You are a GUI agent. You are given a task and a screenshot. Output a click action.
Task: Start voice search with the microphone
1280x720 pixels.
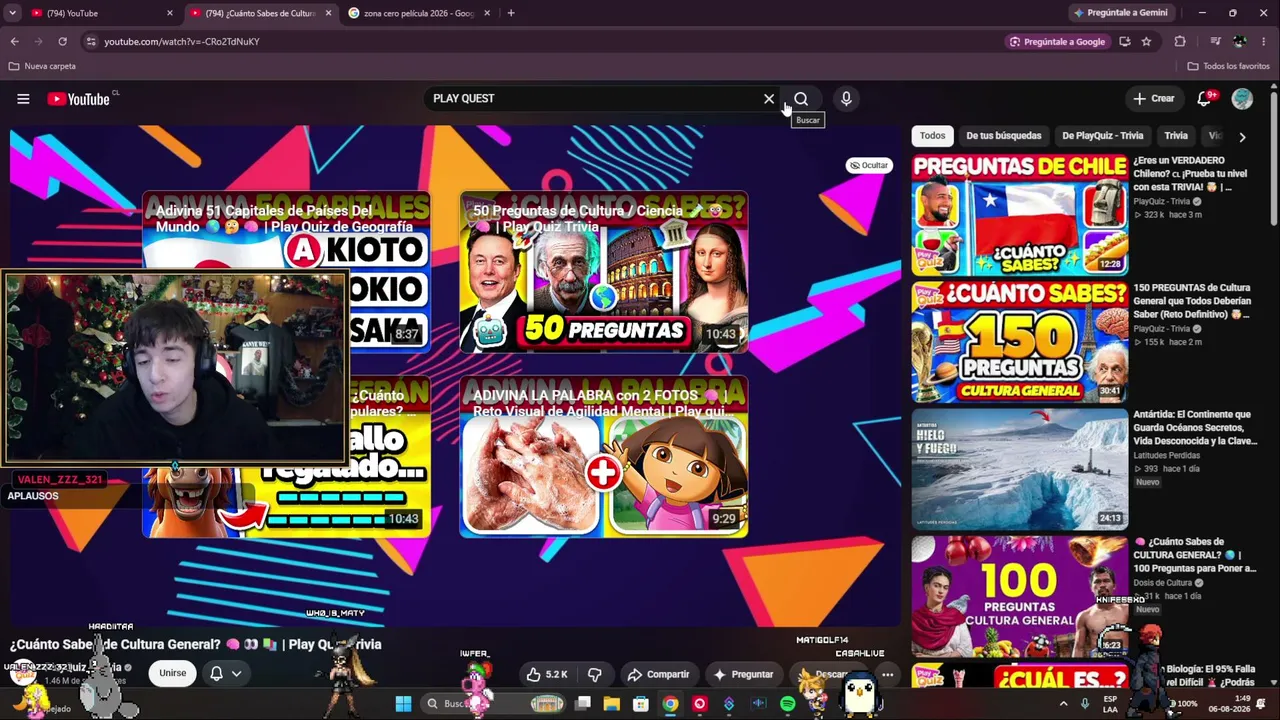(846, 98)
